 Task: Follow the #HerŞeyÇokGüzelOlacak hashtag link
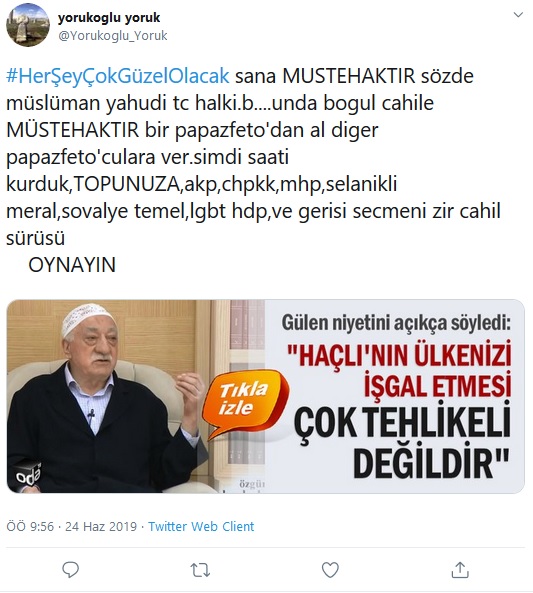pyautogui.click(x=118, y=76)
